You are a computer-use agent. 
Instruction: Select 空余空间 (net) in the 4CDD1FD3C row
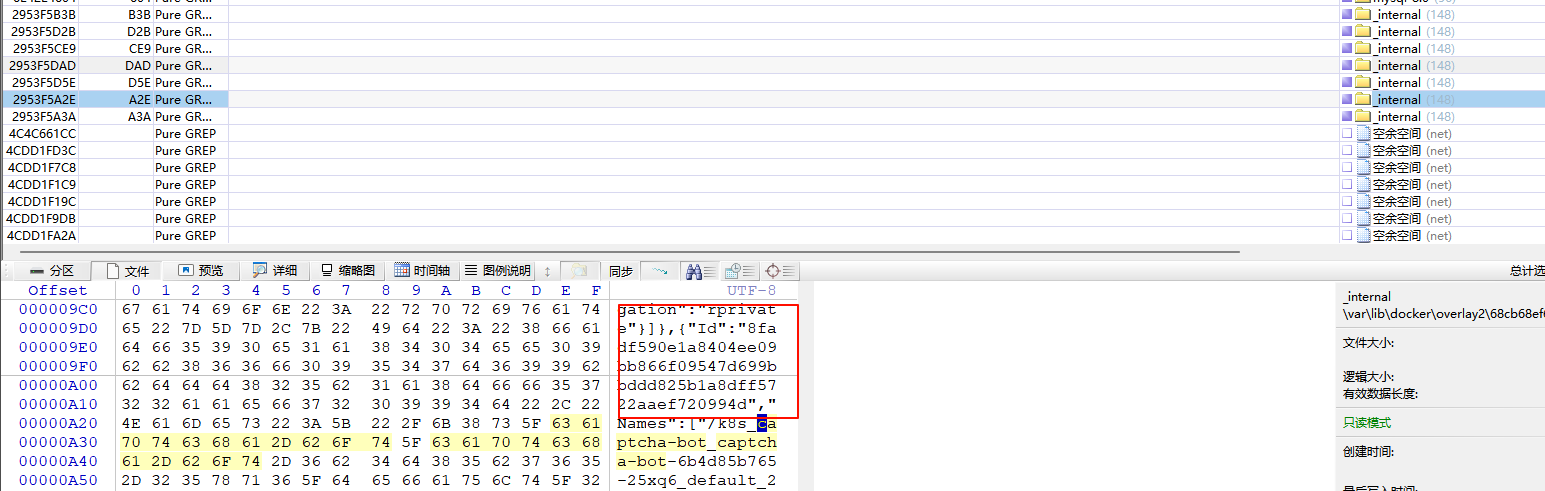(x=1412, y=151)
